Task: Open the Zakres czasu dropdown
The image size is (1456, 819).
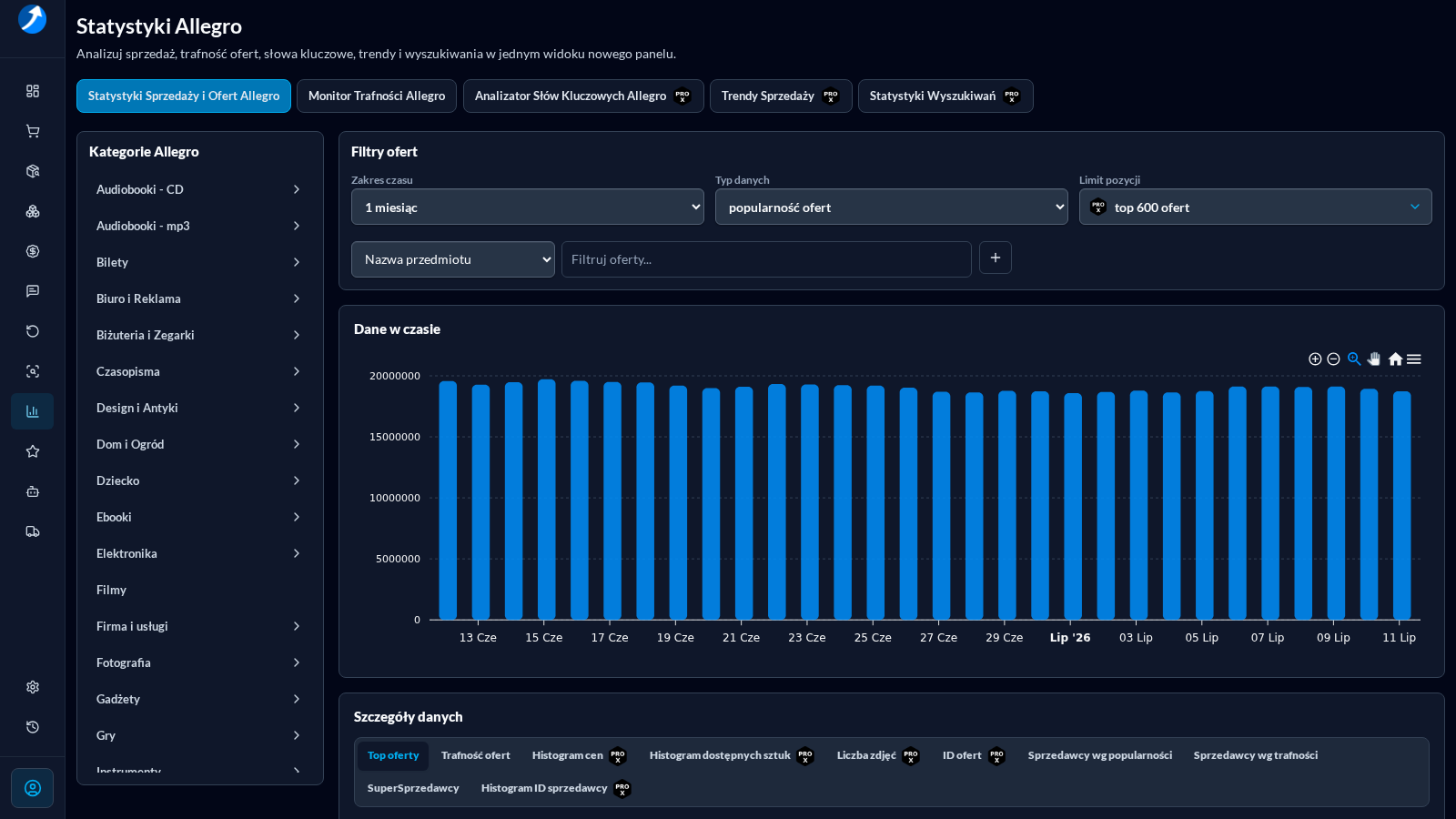Action: (528, 207)
